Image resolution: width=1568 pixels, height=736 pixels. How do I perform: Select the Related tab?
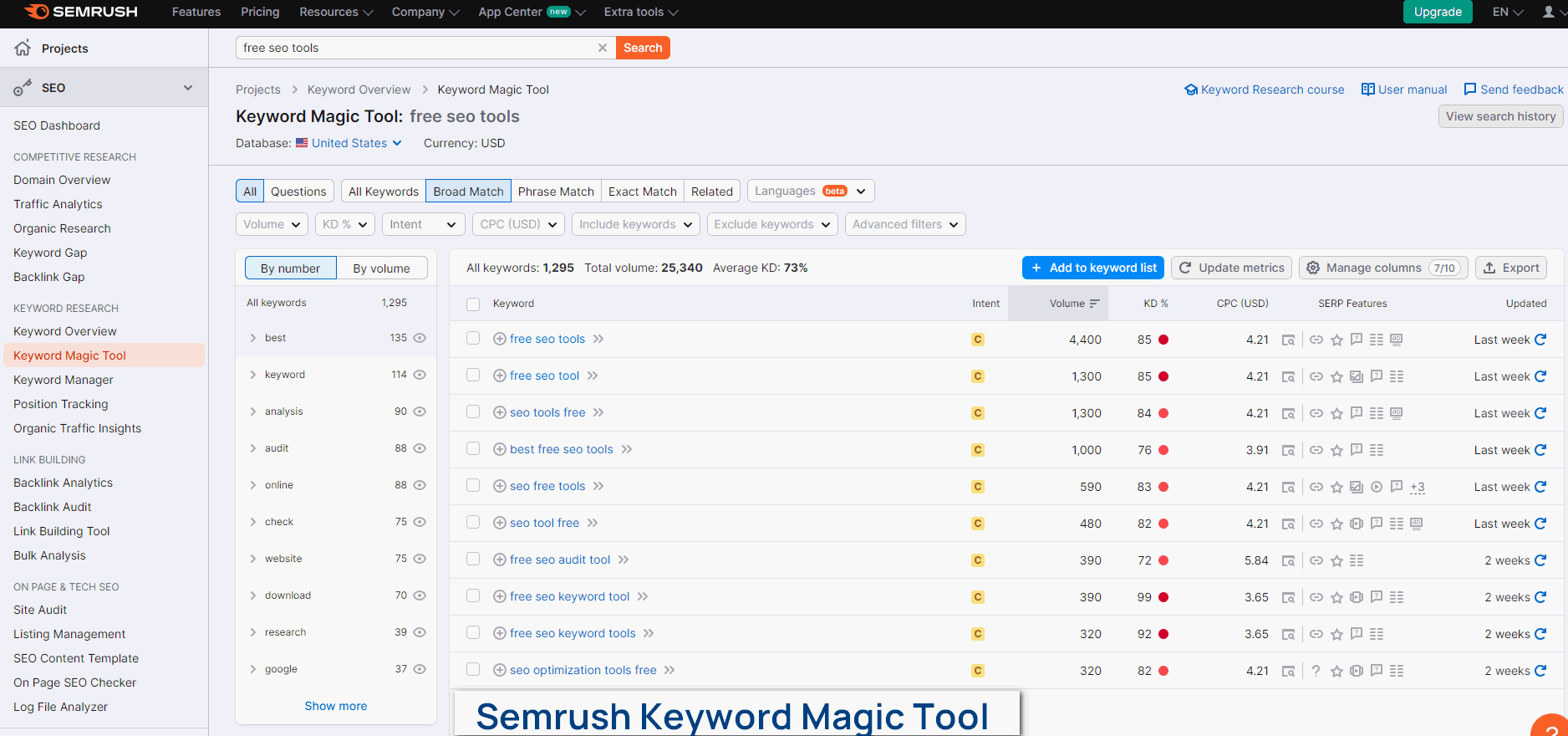coord(712,192)
